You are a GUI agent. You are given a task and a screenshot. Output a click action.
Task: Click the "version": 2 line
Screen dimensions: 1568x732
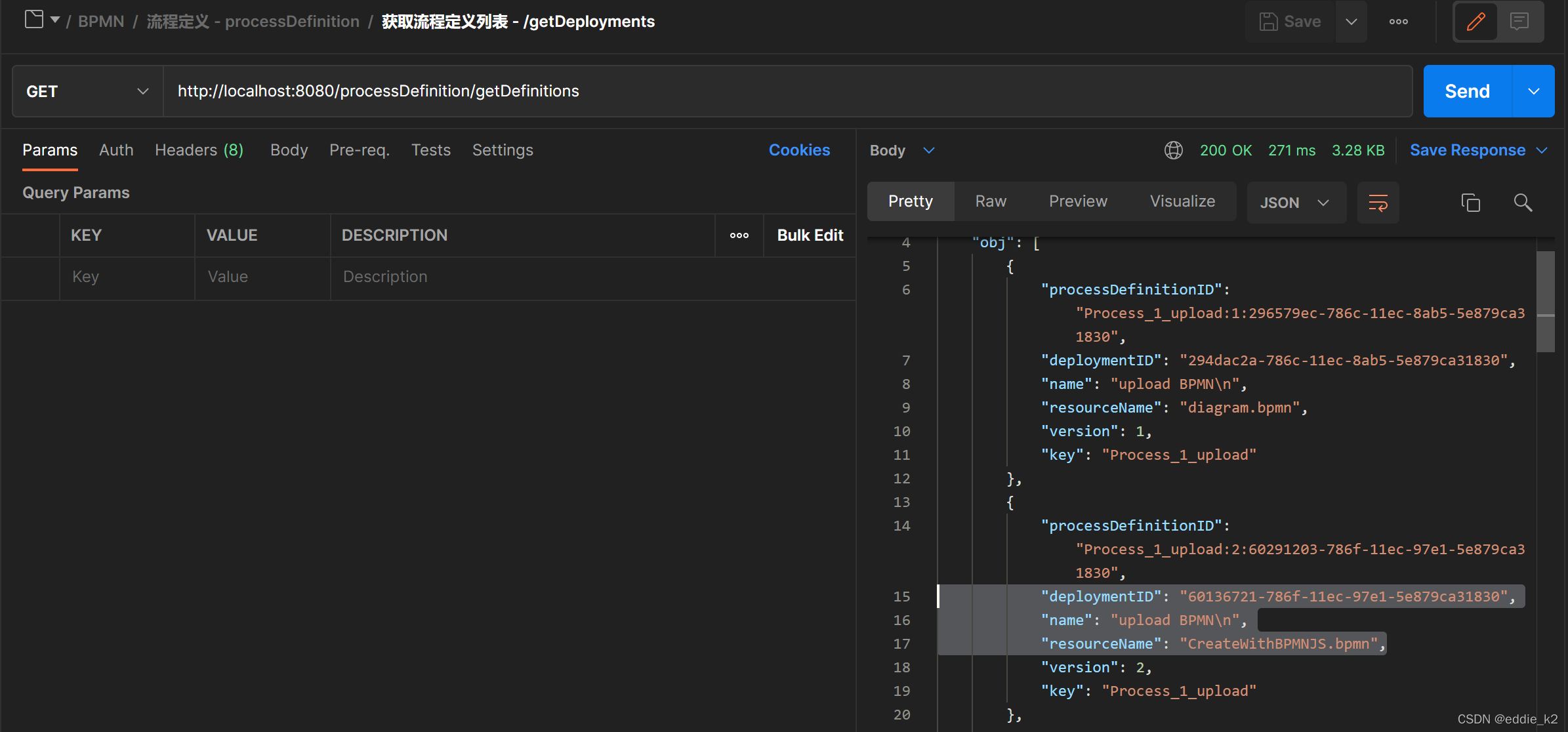(x=1096, y=668)
